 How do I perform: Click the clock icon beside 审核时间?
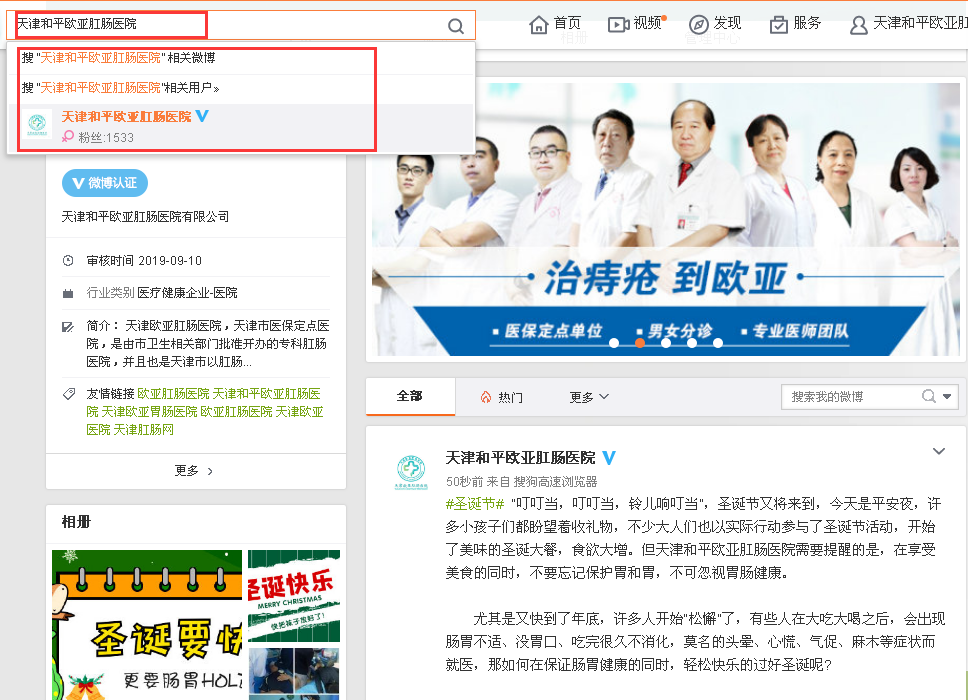coord(68,260)
